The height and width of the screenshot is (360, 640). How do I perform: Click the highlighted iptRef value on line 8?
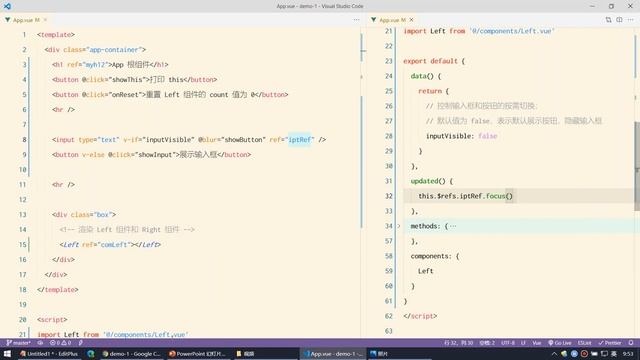[x=300, y=140]
